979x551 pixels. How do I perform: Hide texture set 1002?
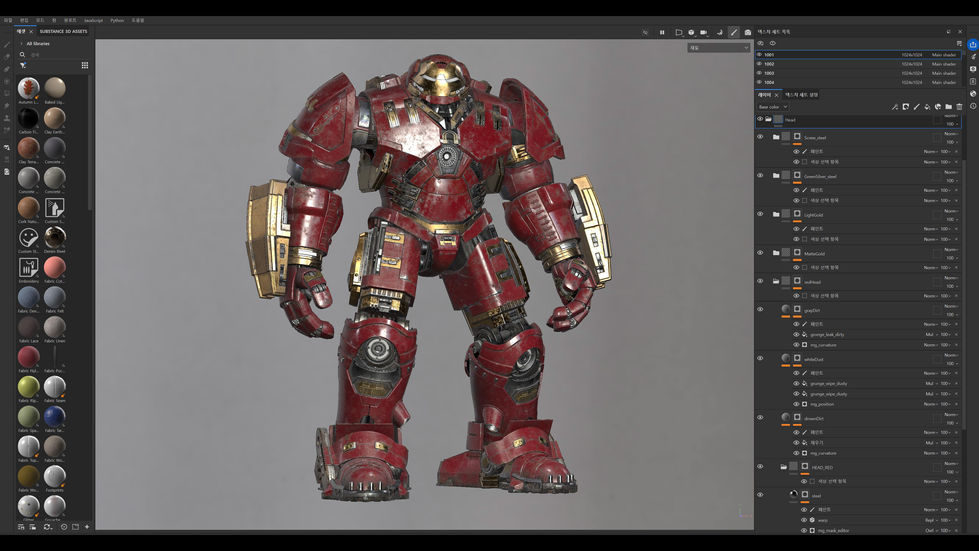click(x=759, y=64)
